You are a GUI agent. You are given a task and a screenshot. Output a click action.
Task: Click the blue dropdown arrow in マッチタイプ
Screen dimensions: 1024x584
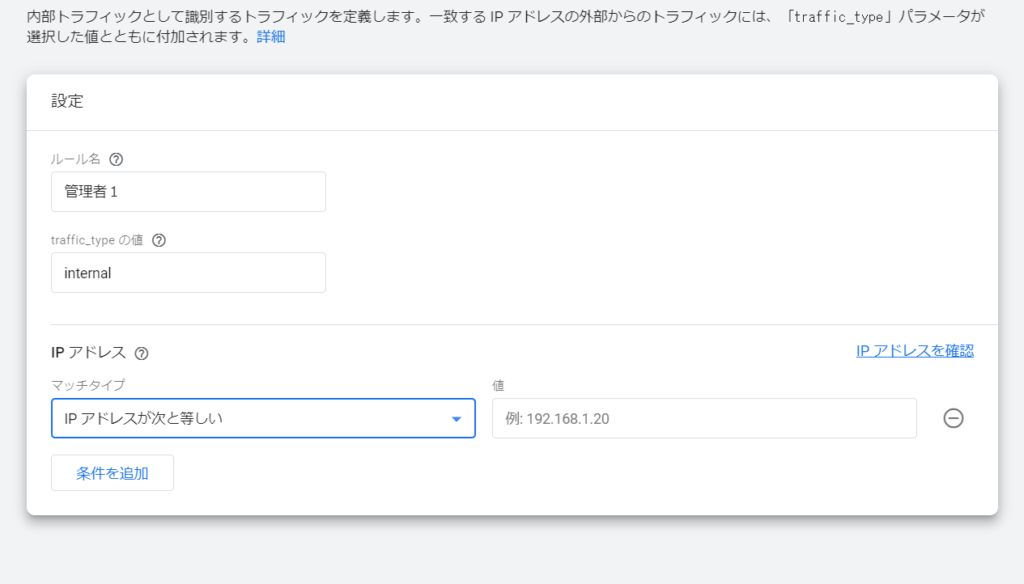tap(456, 419)
